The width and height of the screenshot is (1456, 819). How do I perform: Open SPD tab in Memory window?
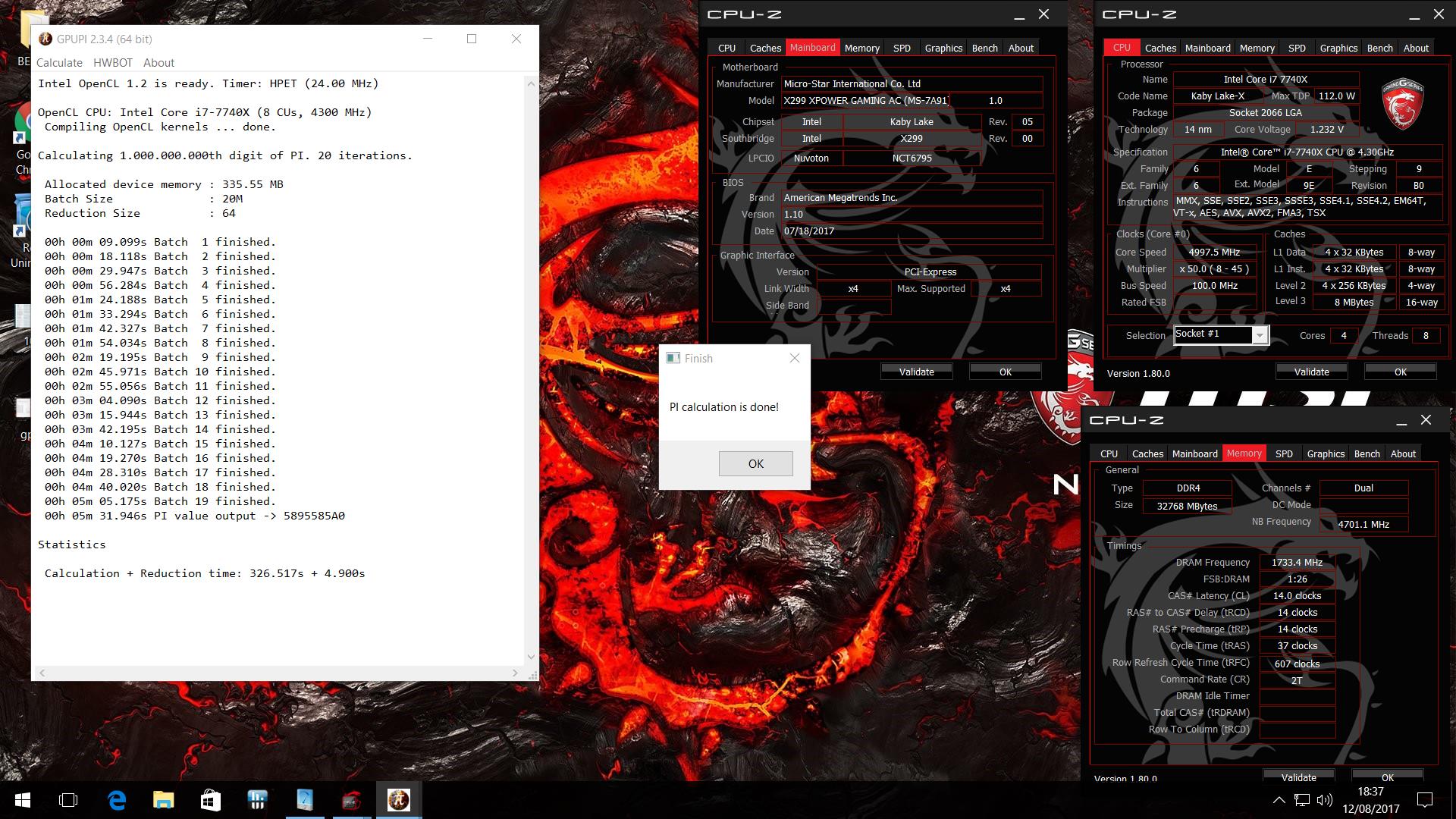coord(1284,453)
